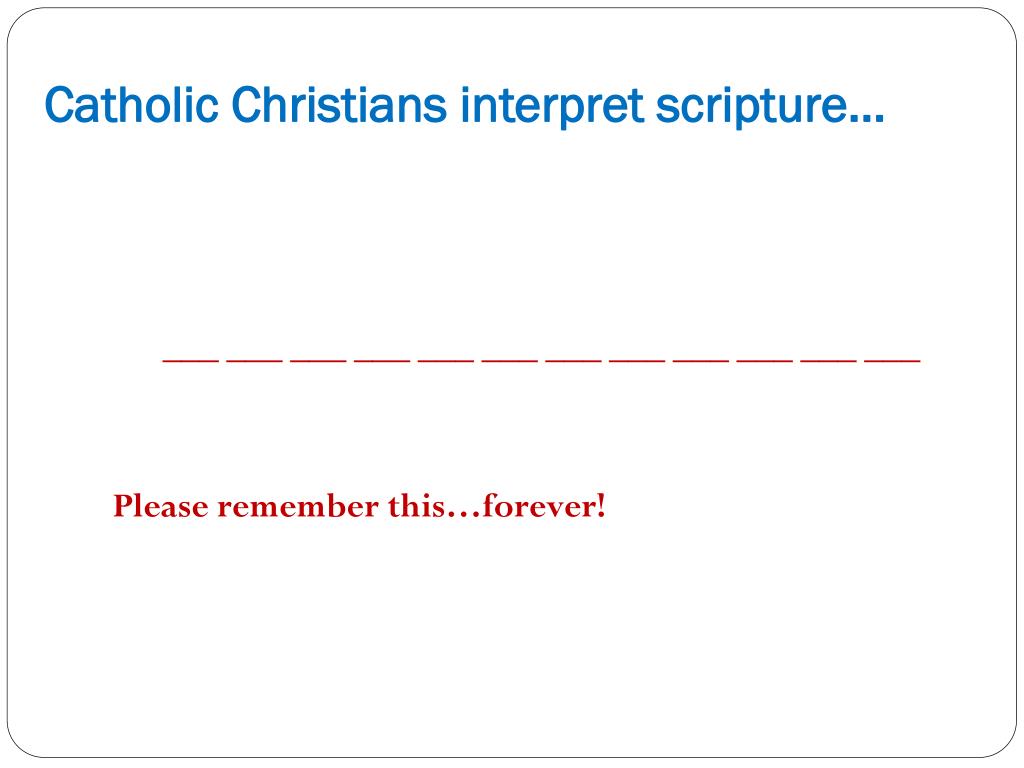
Task: Select the eleventh red blank line
Action: pyautogui.click(x=829, y=360)
